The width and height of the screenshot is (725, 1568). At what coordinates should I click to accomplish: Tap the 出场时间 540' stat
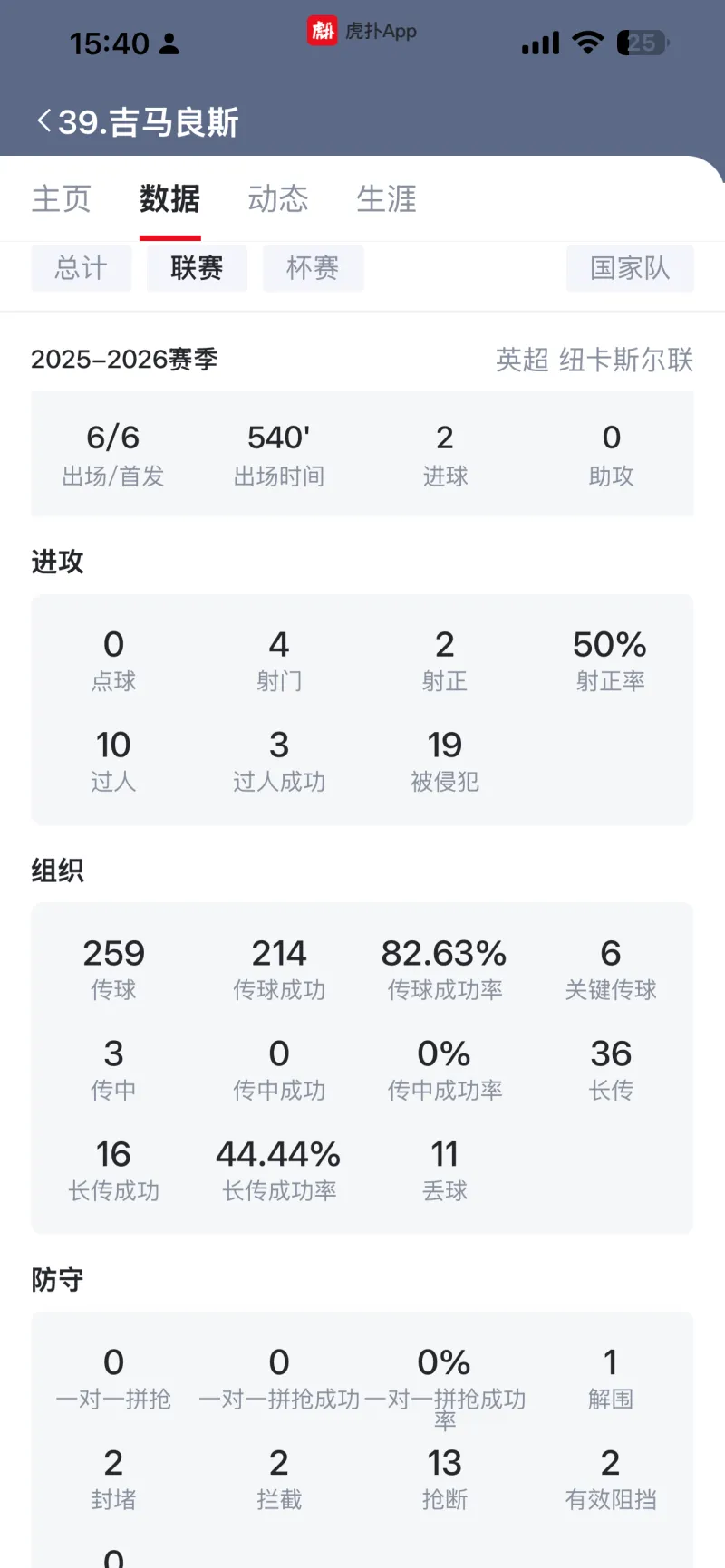(279, 454)
